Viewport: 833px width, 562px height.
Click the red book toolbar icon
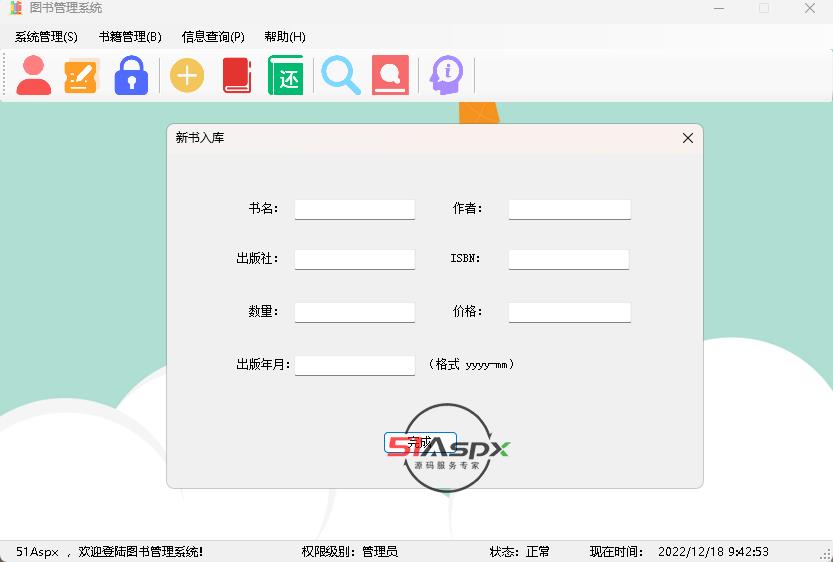[237, 75]
